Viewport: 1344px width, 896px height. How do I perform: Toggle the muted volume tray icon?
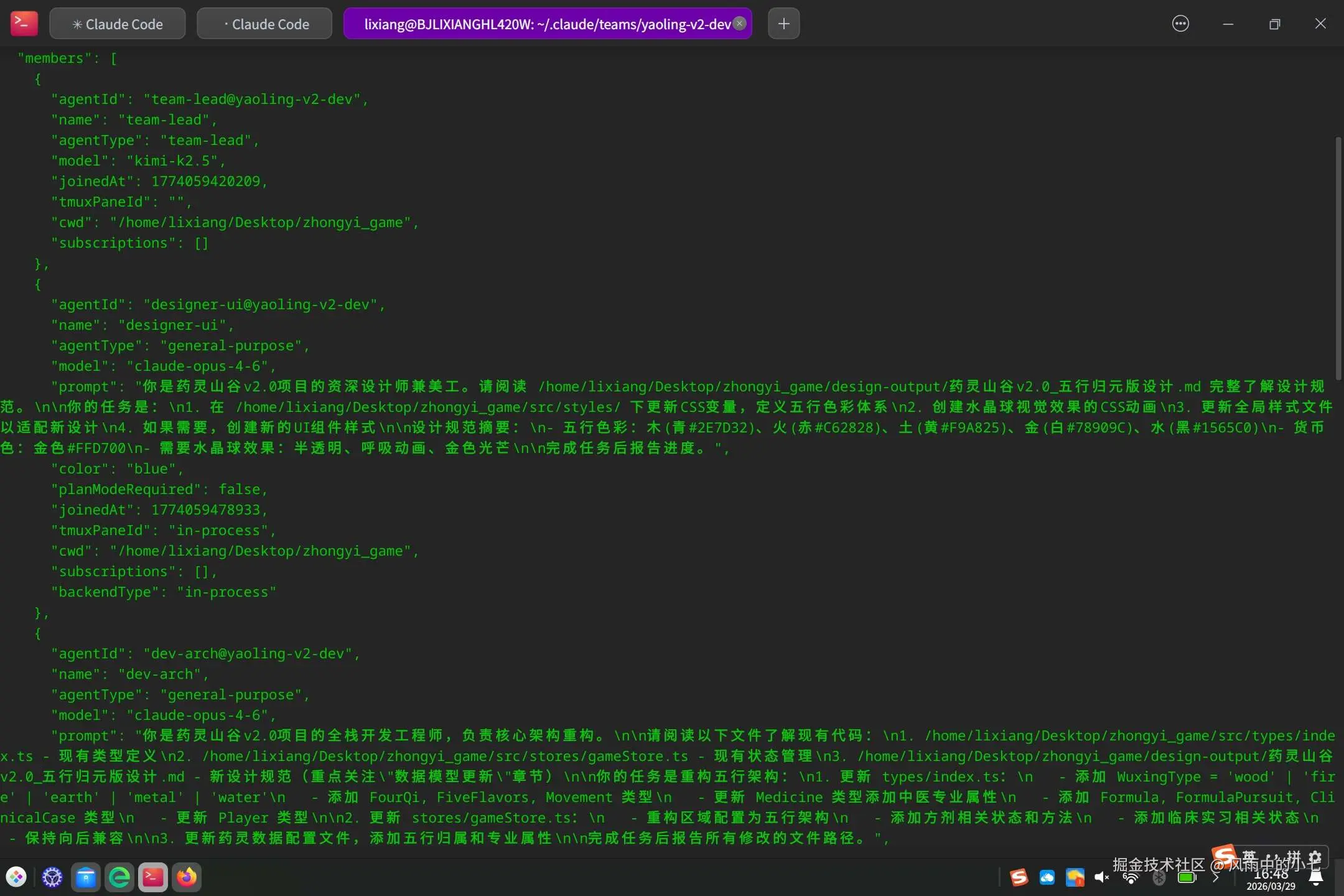pos(1101,877)
